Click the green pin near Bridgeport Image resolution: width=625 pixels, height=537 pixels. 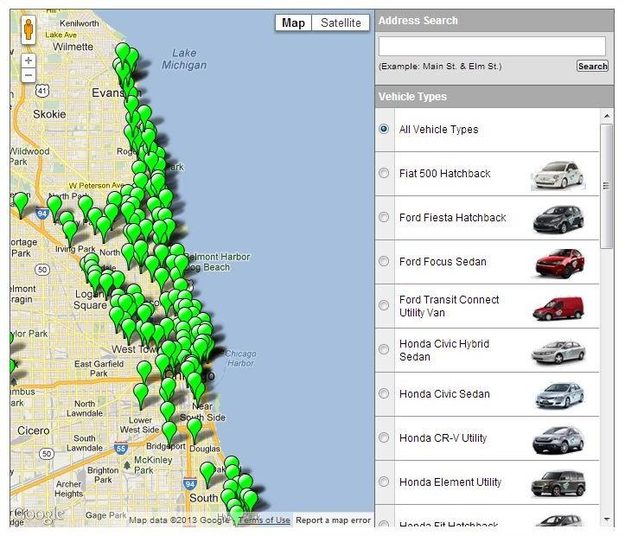pos(169,431)
